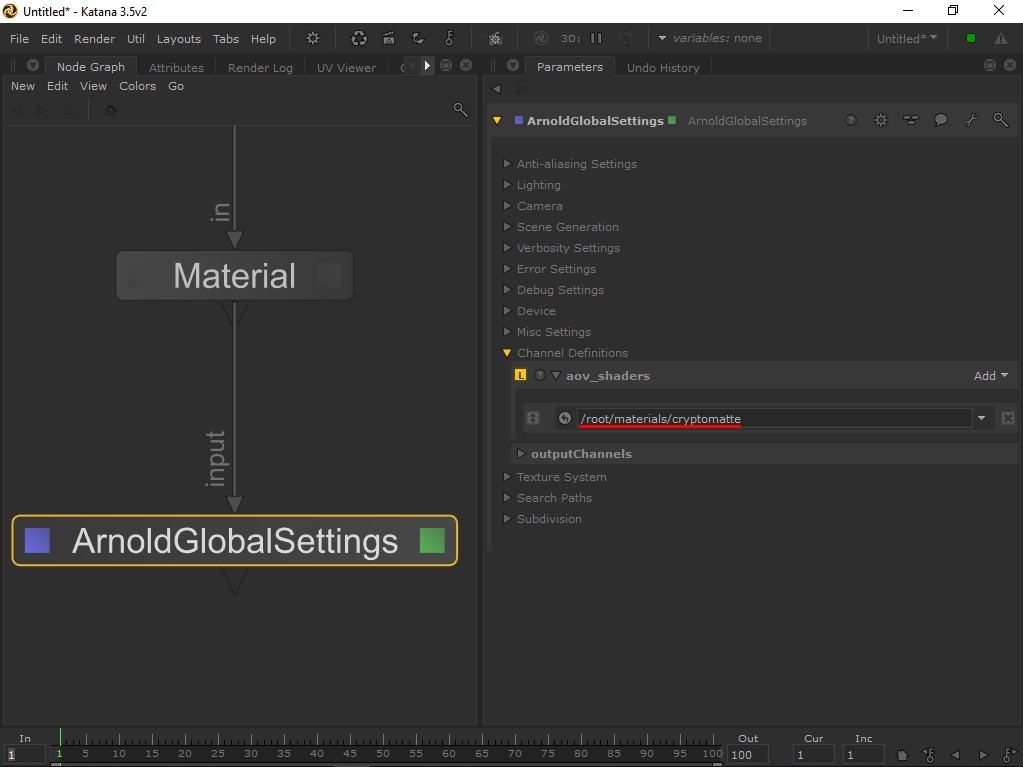Collapse the ArnoldGlobalSettings parameters block
This screenshot has width=1023, height=767.
pos(497,121)
